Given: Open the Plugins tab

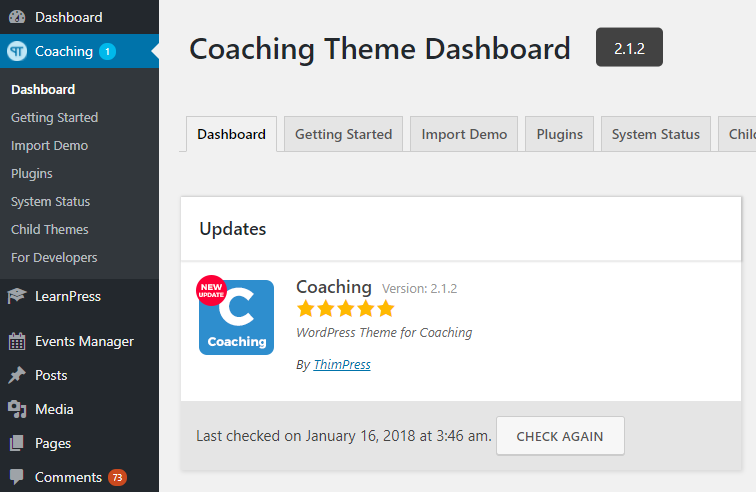Looking at the screenshot, I should click(x=559, y=134).
